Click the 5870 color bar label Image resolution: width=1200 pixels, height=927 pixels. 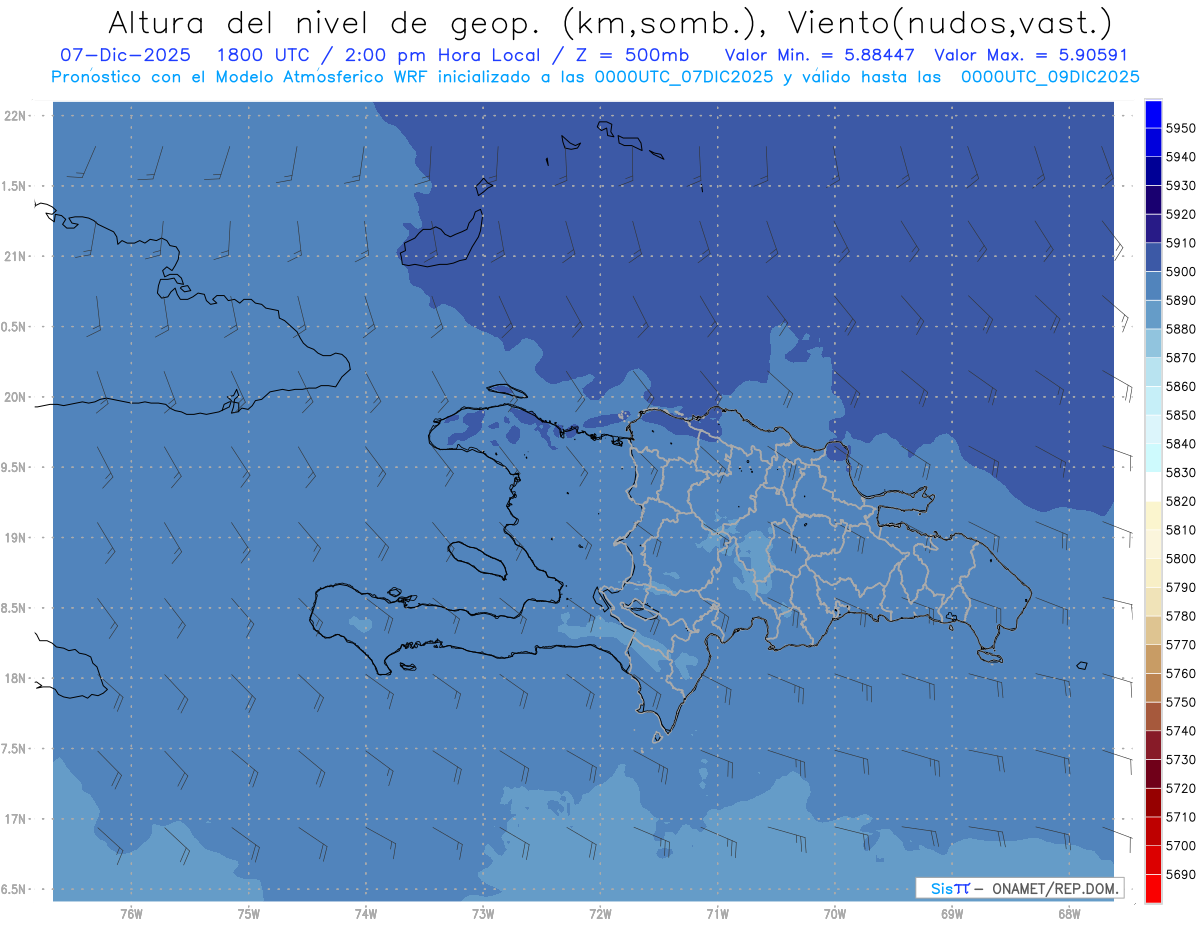(x=1180, y=357)
